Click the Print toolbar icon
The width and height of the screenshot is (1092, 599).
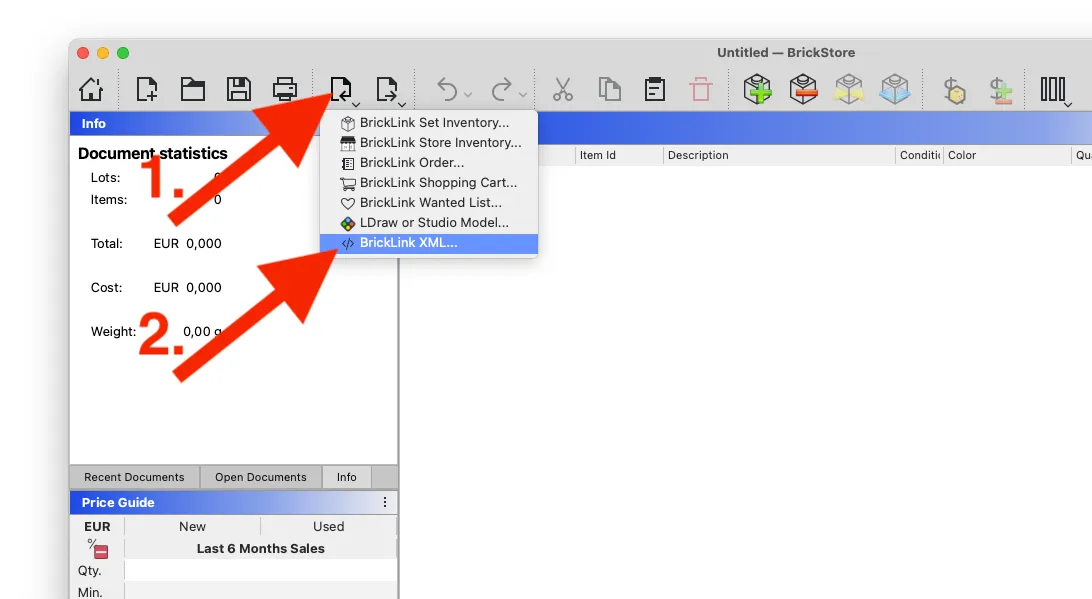pyautogui.click(x=284, y=89)
